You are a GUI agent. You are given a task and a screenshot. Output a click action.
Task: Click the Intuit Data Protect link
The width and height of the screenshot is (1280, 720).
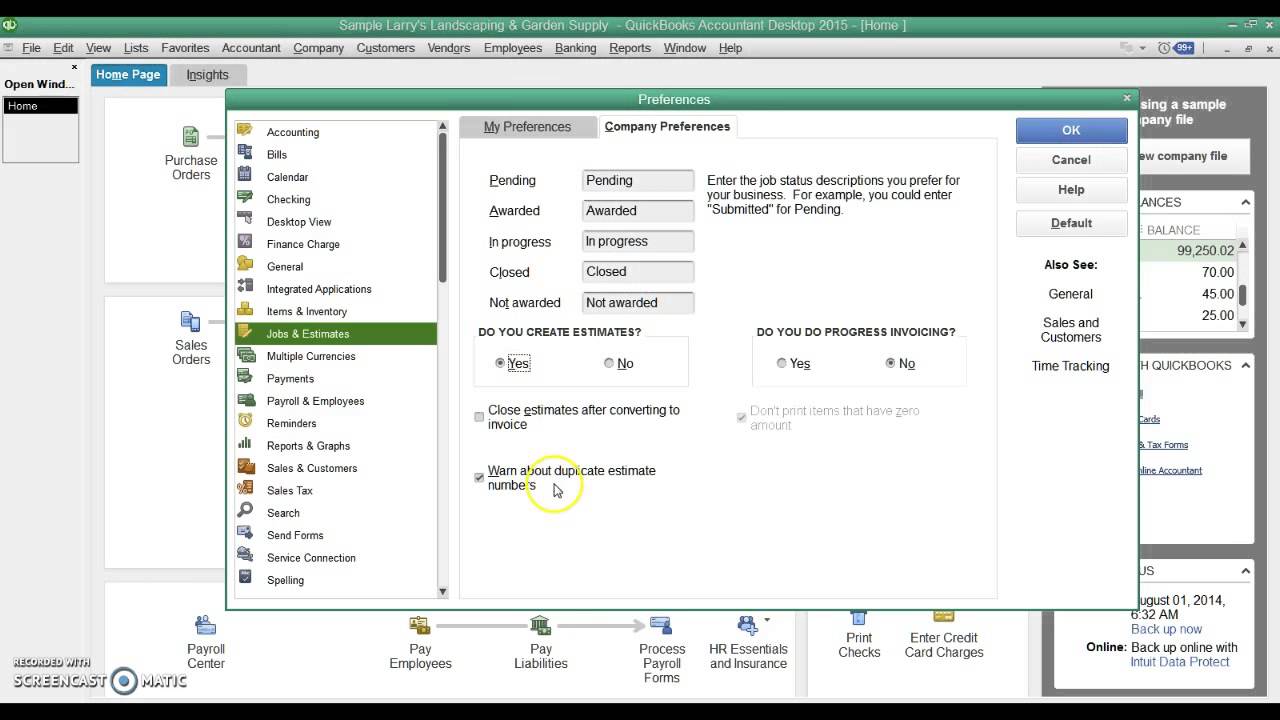click(1180, 662)
